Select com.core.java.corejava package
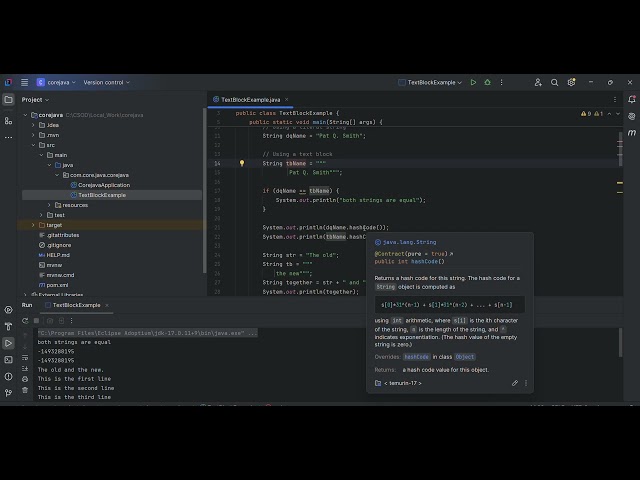Screen dimensions: 640x480 96,175
